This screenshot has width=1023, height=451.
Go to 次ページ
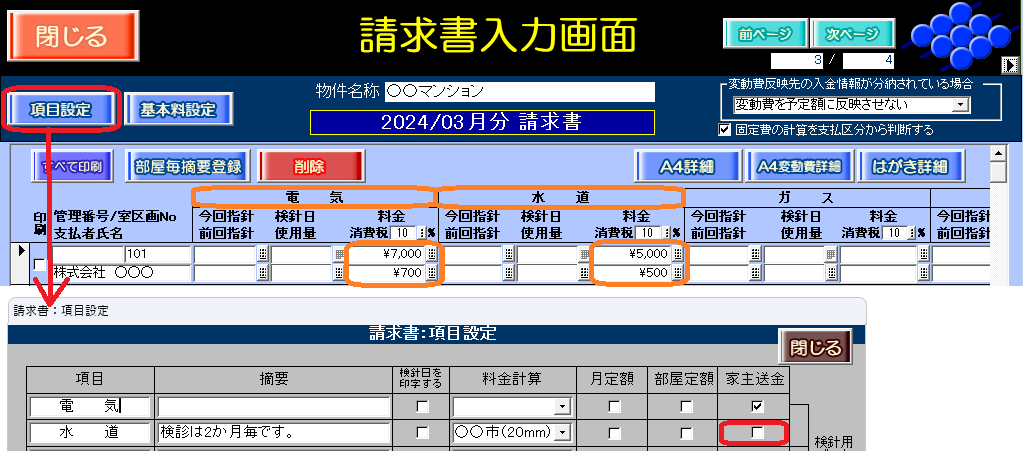[x=852, y=33]
